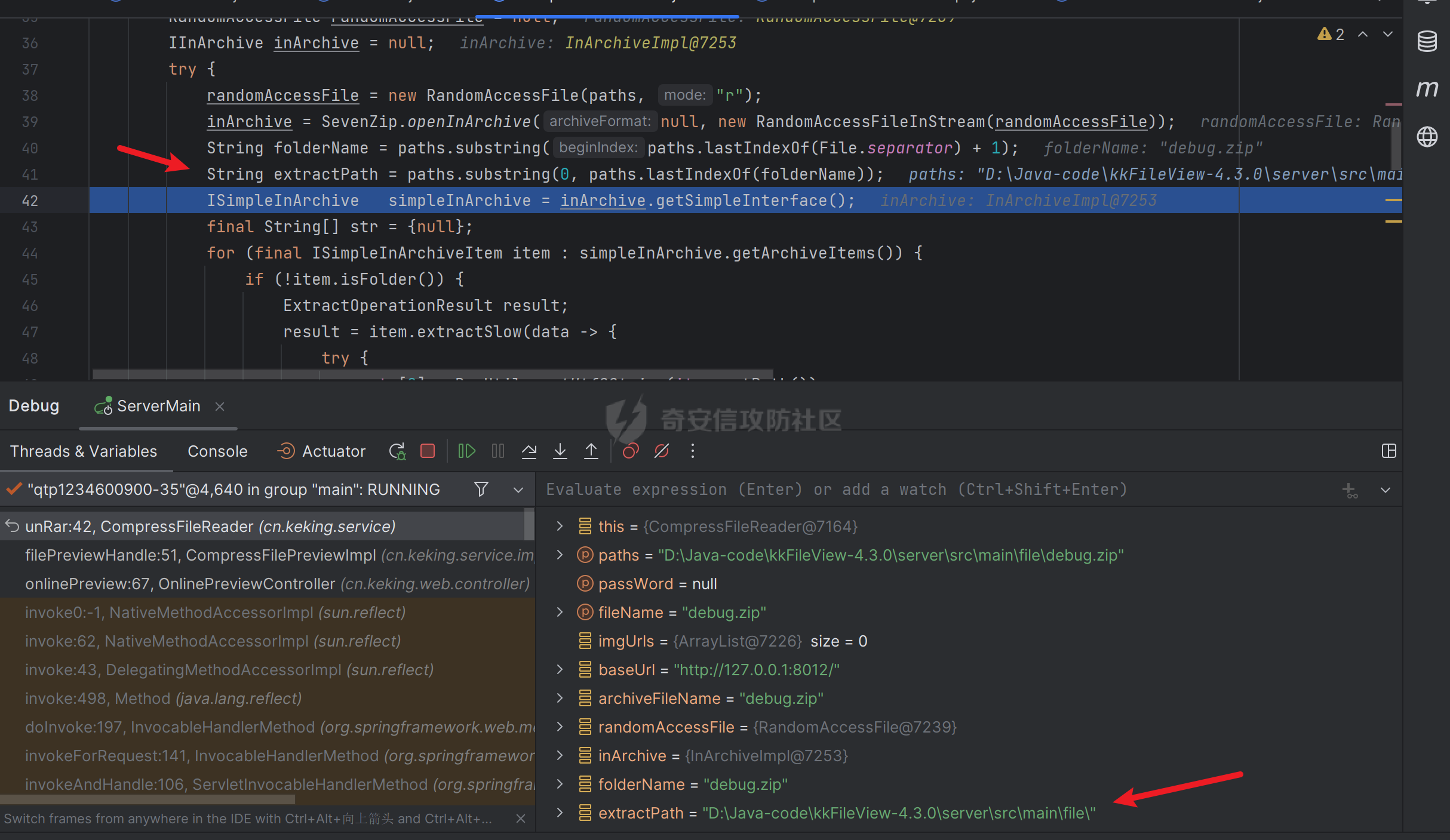Close the ServerMain debug tab
The image size is (1450, 840).
pyautogui.click(x=220, y=407)
